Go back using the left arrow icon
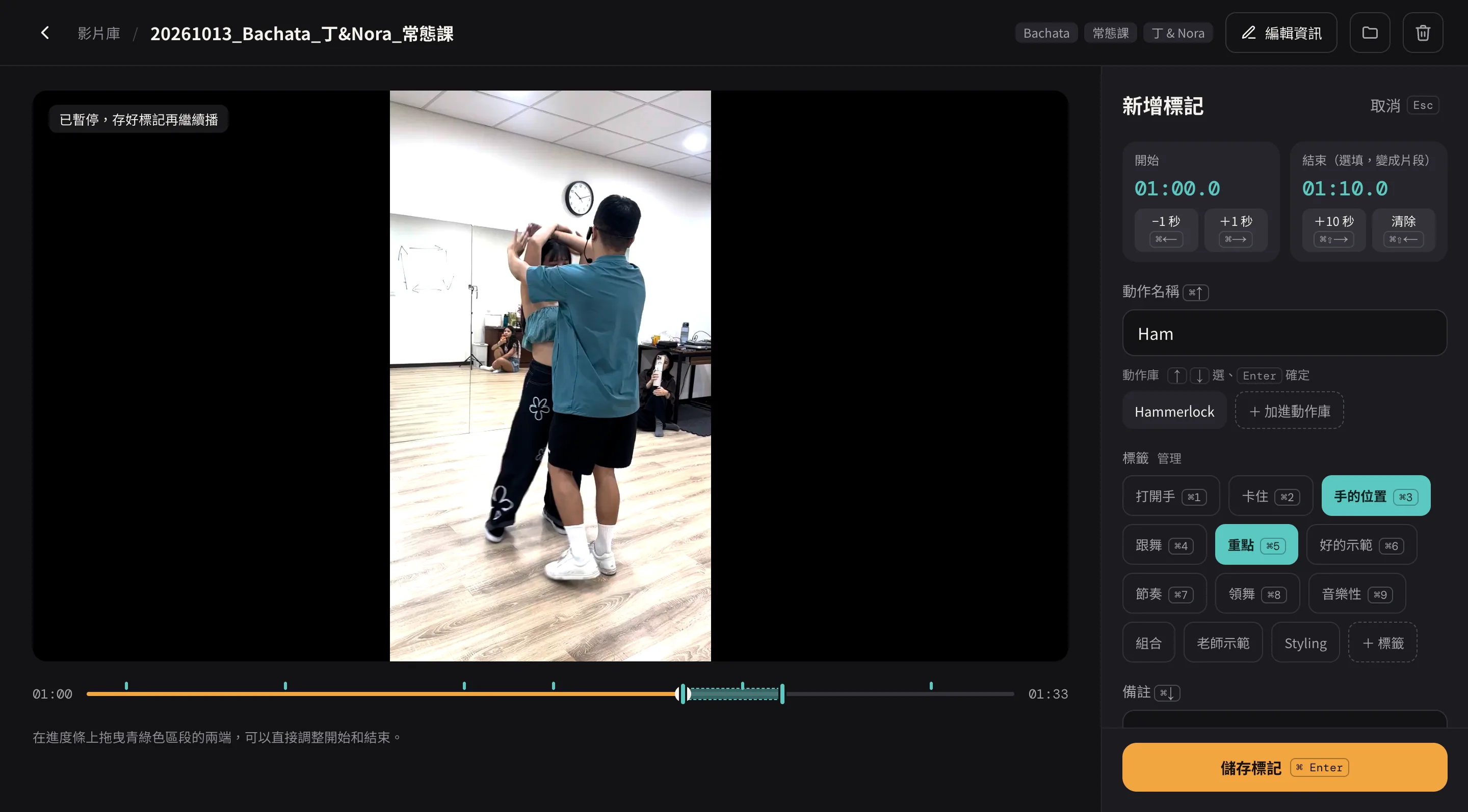Screen dimensions: 1468x812 tap(45, 33)
